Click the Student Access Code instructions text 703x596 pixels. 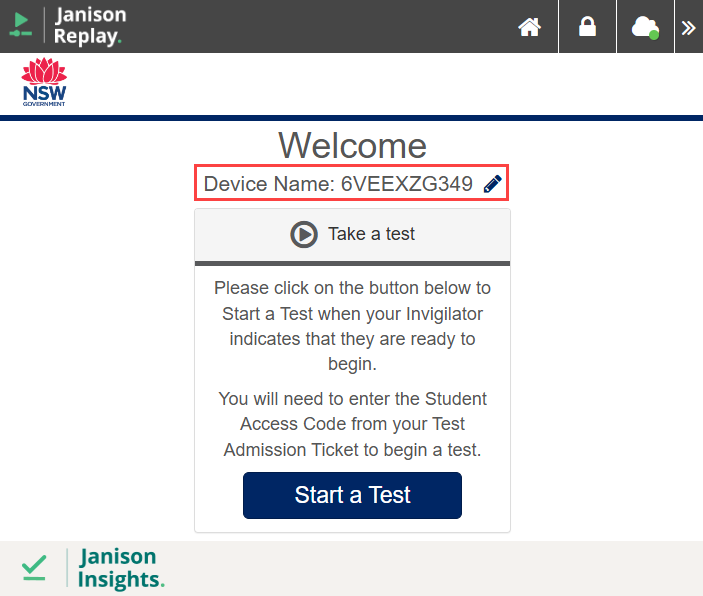click(352, 424)
